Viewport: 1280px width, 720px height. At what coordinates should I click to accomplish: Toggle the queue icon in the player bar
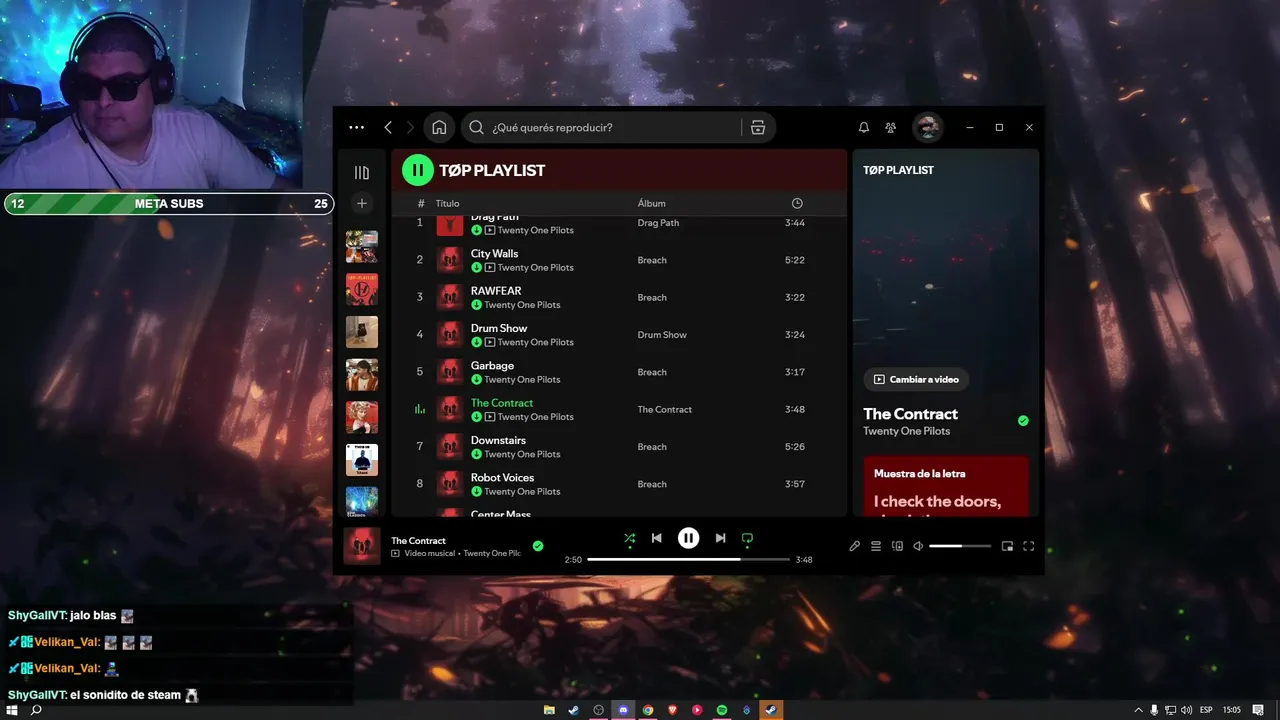point(875,546)
